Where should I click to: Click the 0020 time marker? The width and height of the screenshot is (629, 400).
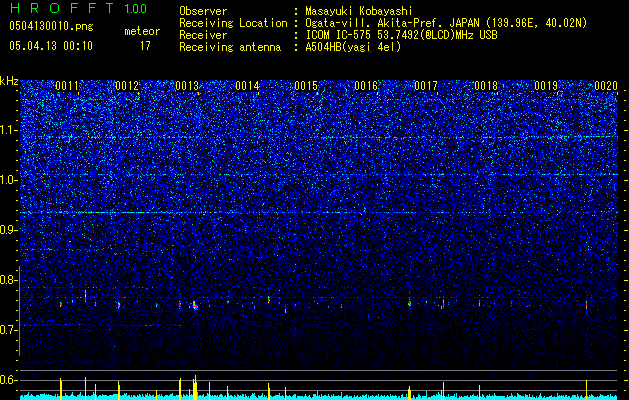coord(606,86)
